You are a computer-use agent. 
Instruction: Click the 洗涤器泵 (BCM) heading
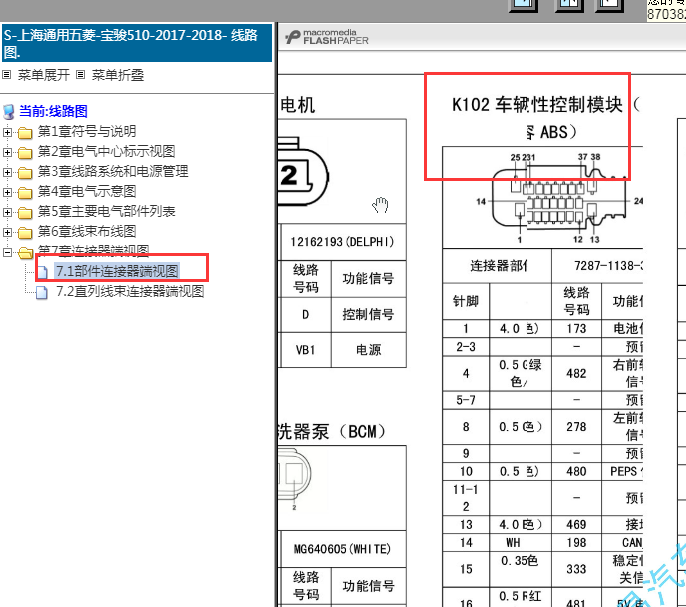pos(332,432)
